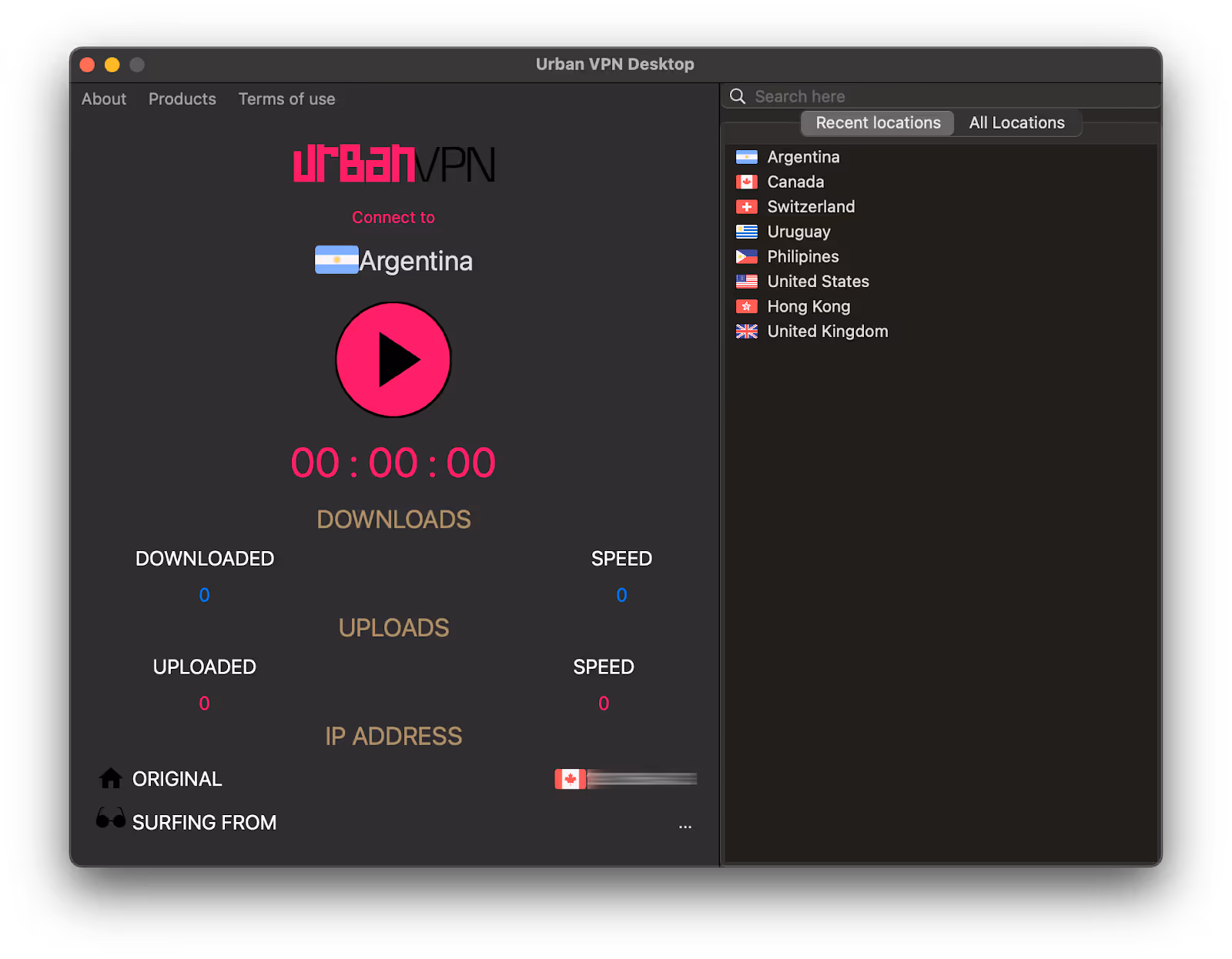Click the blurred original IP address
Image resolution: width=1232 pixels, height=959 pixels.
coord(642,779)
